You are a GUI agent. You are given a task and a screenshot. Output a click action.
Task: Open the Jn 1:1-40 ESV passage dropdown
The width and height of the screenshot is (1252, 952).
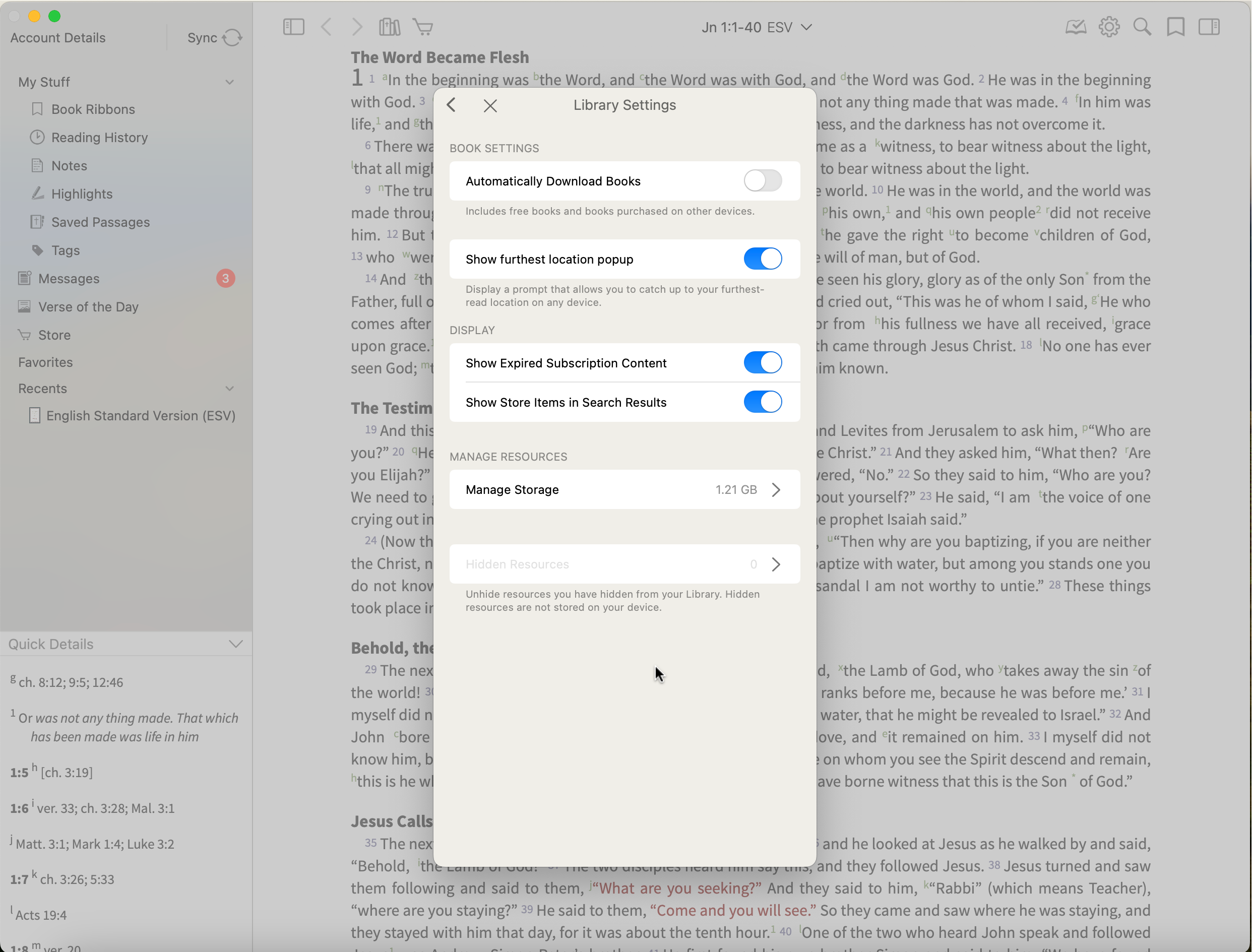[x=757, y=27]
